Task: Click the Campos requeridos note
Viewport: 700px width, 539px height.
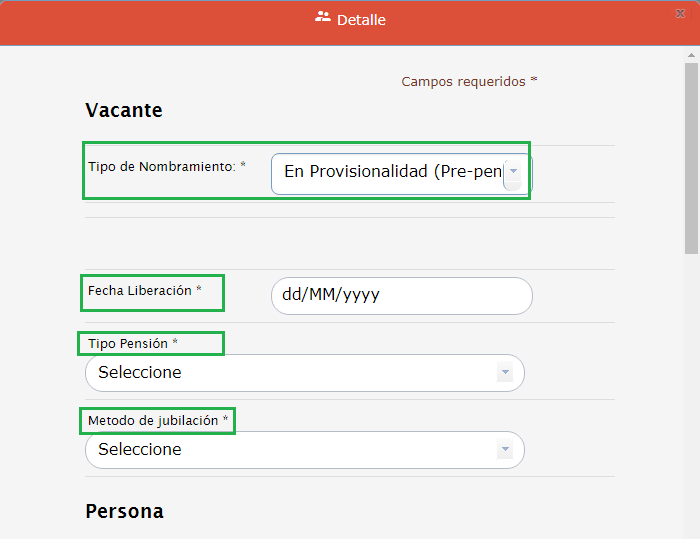Action: [x=469, y=82]
